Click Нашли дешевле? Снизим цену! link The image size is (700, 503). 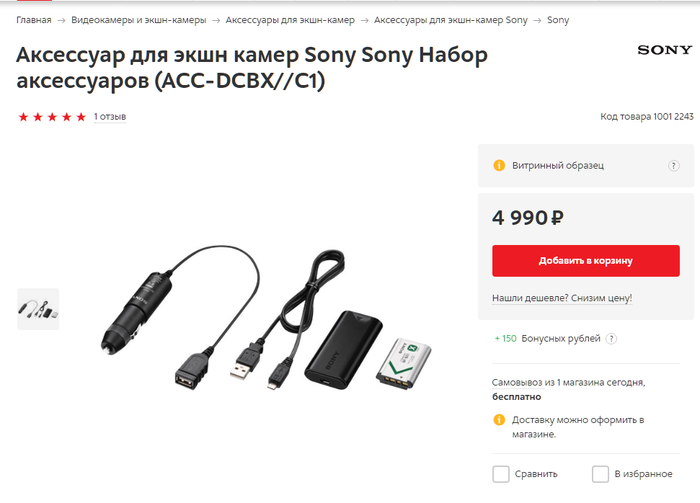[562, 298]
